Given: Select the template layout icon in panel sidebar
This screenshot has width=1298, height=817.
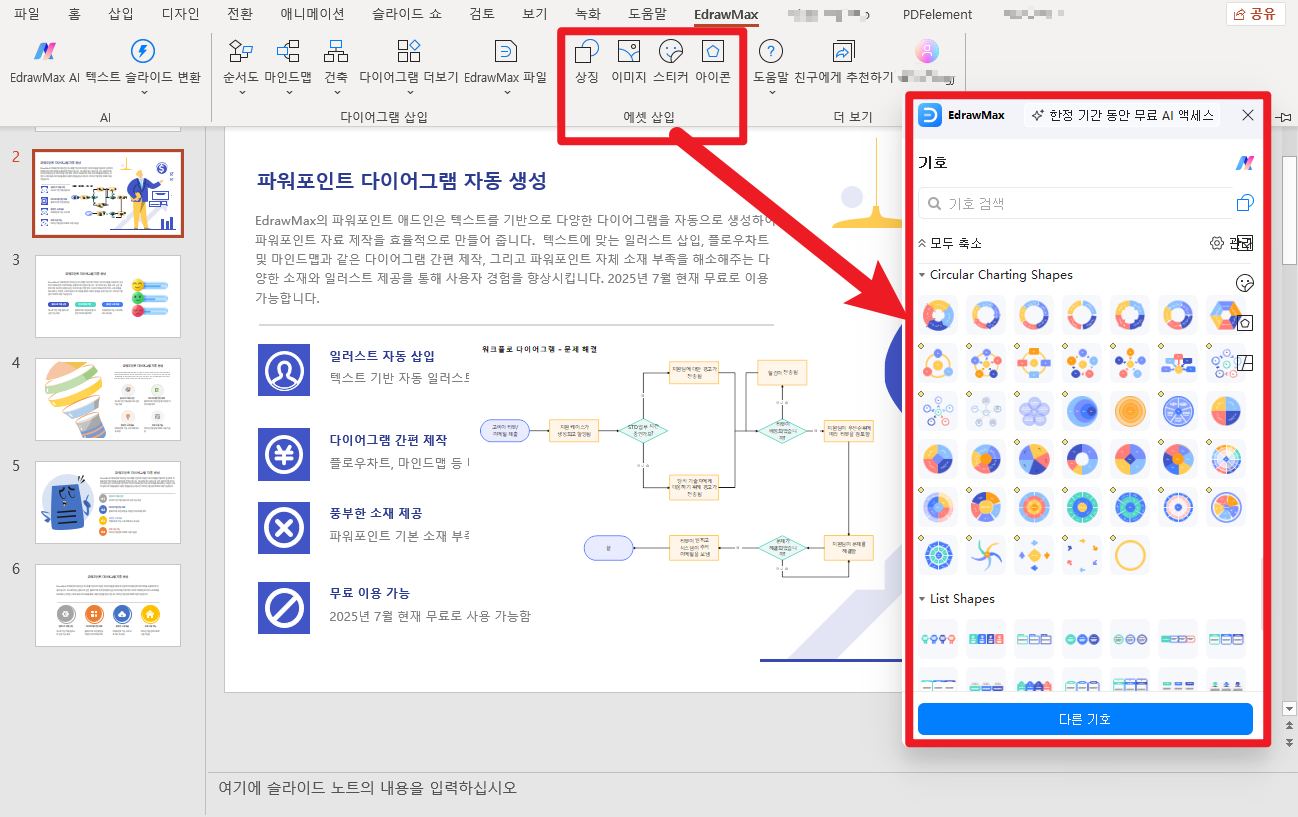Looking at the screenshot, I should (1245, 363).
